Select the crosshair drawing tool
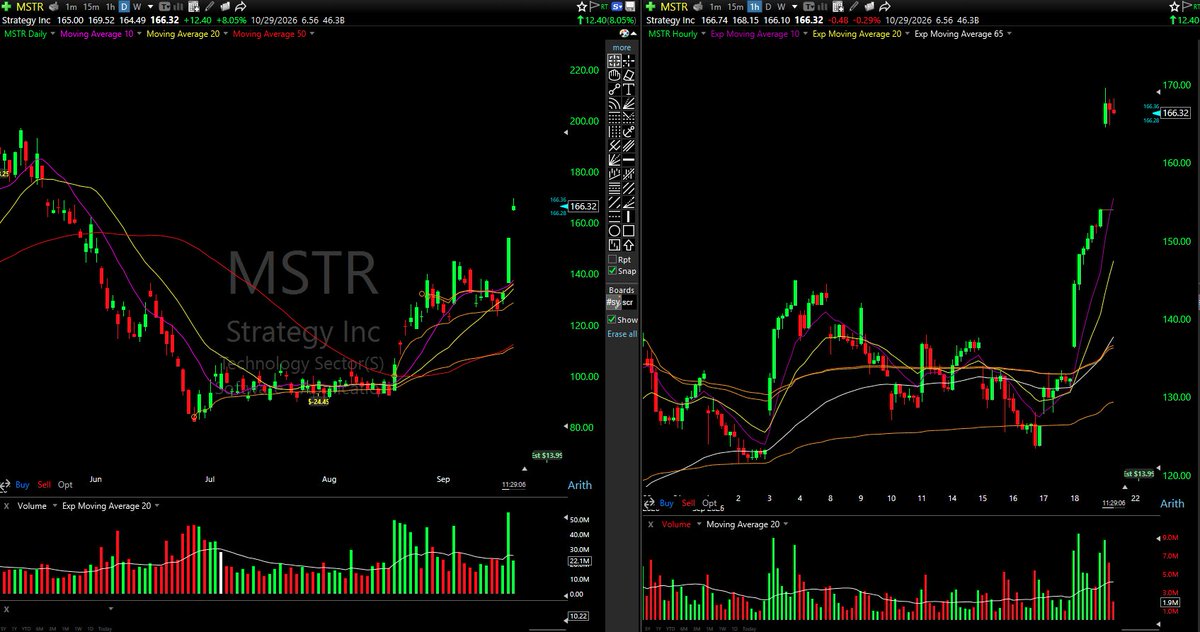Image resolution: width=1200 pixels, height=632 pixels. coord(630,60)
